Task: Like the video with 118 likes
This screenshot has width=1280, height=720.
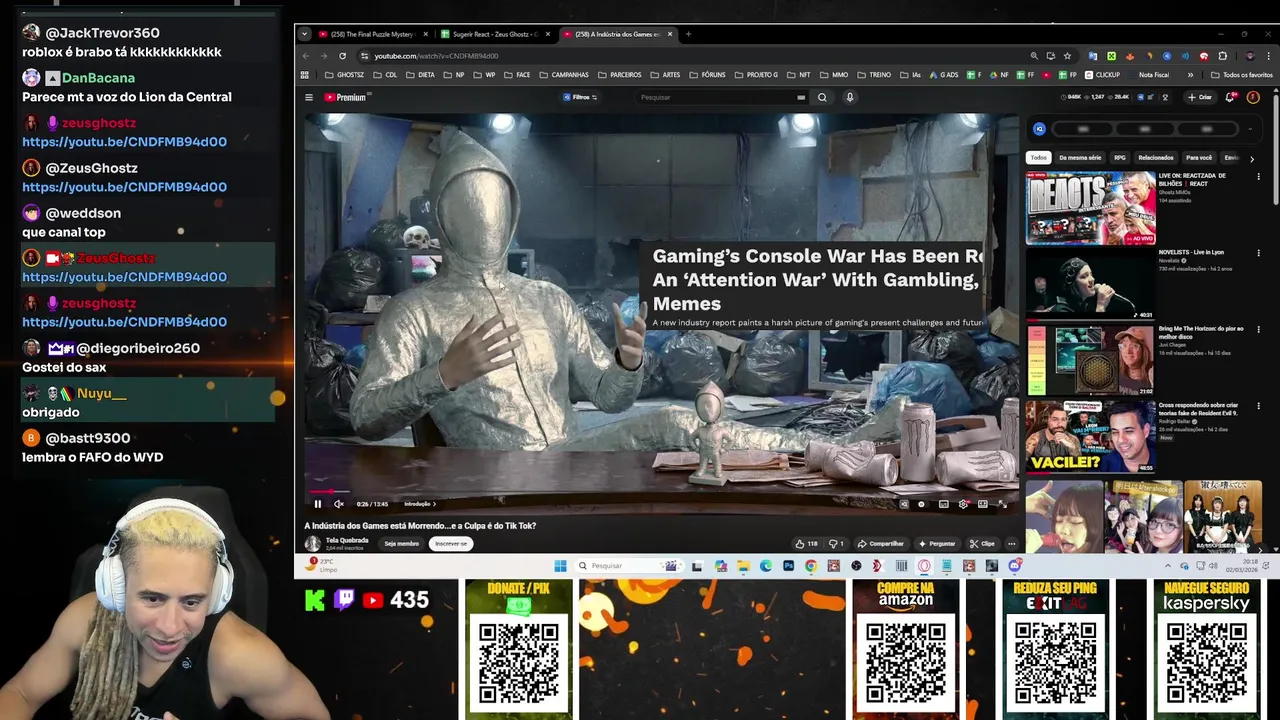Action: point(806,544)
